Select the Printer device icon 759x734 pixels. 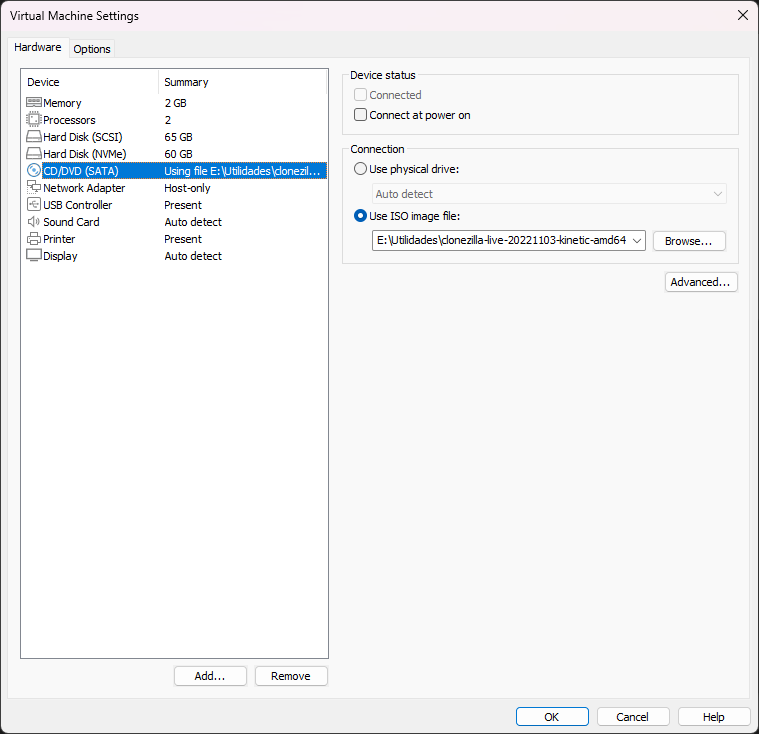[x=33, y=239]
